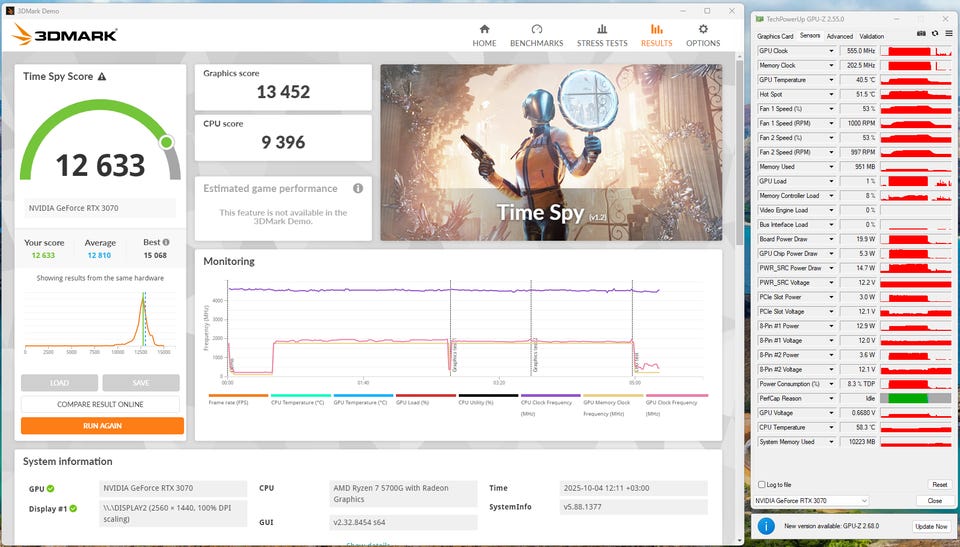Toggle the Log to file checkbox
Screen dimensions: 960x547
click(x=762, y=485)
